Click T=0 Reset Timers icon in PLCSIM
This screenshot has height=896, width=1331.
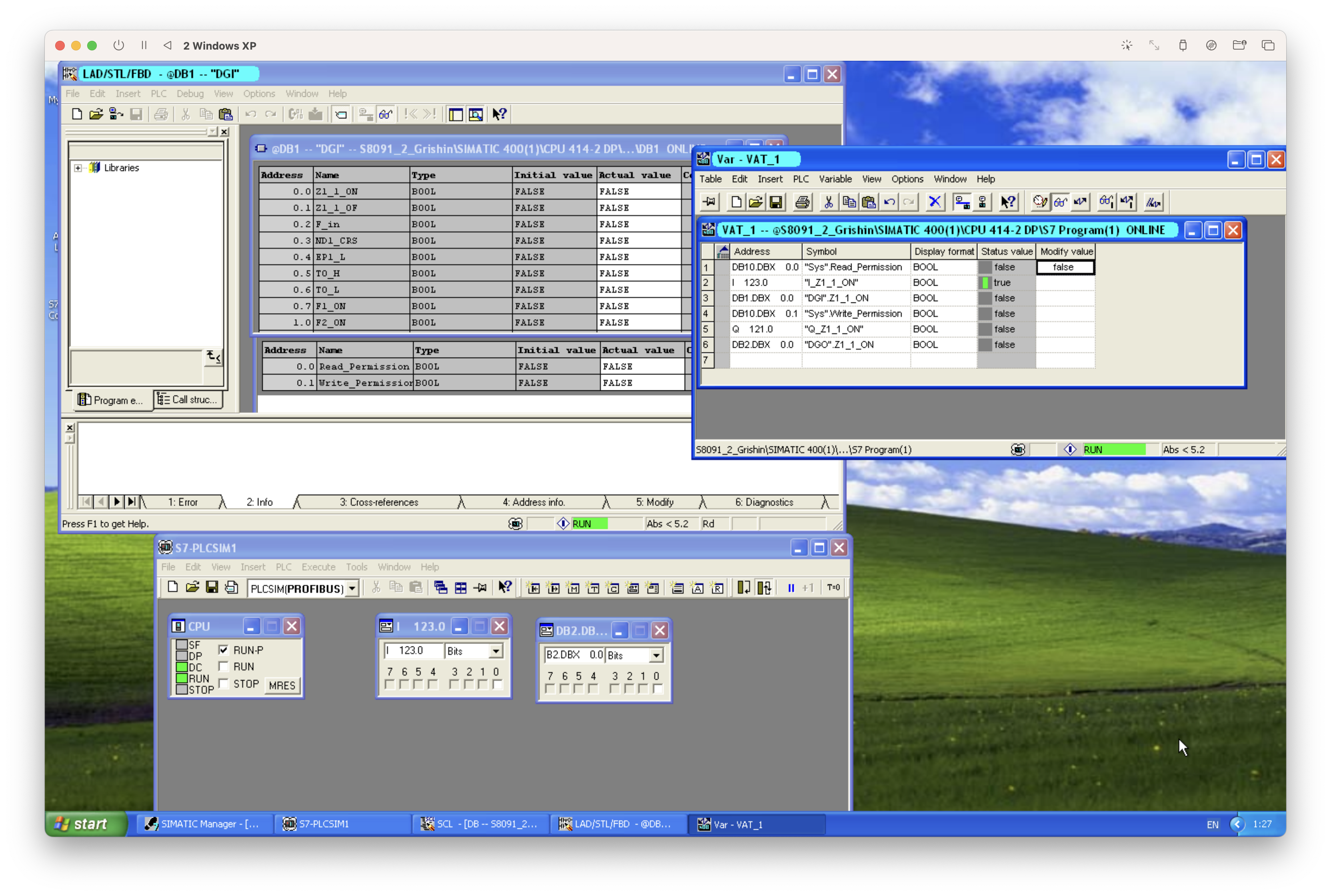(833, 588)
